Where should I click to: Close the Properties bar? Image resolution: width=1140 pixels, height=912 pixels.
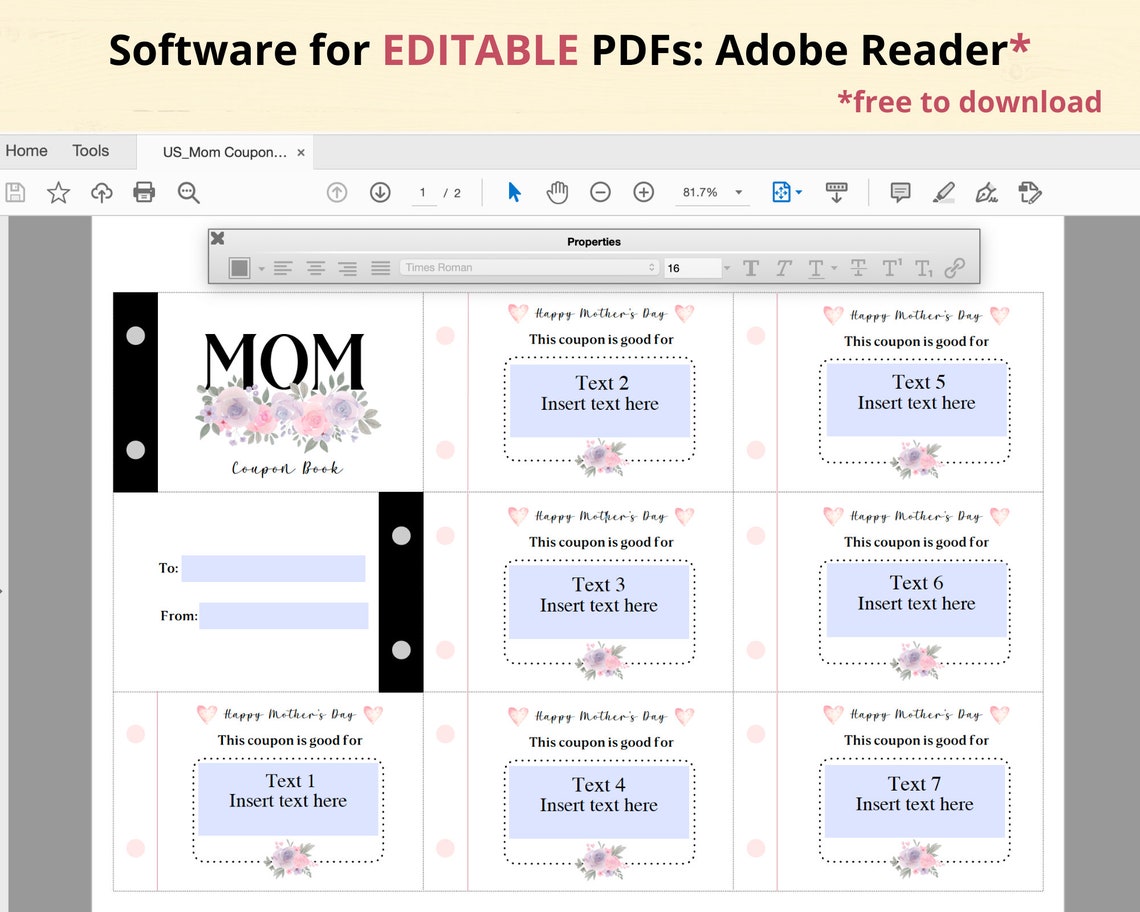point(217,238)
